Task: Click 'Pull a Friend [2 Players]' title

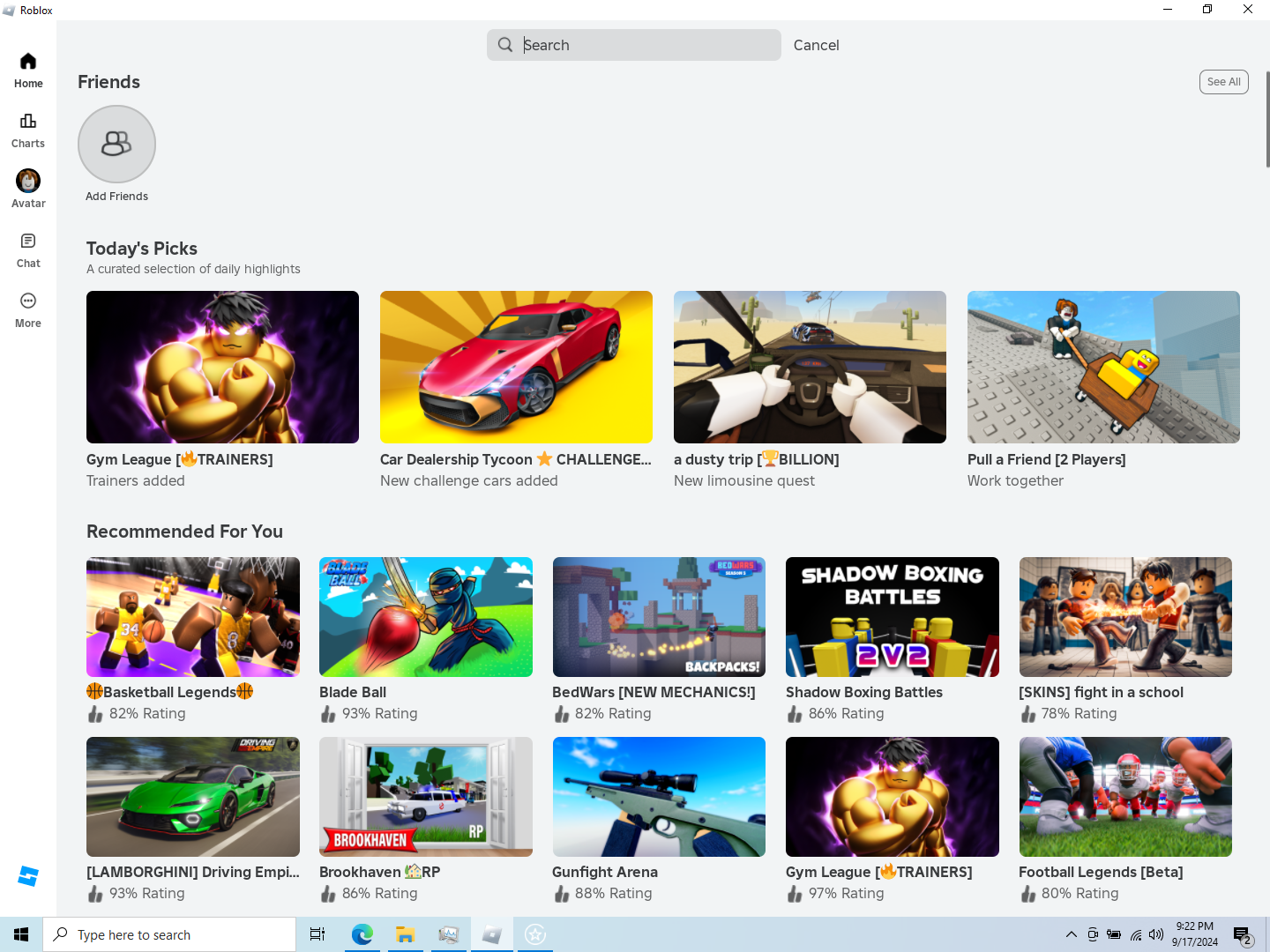Action: (x=1047, y=459)
